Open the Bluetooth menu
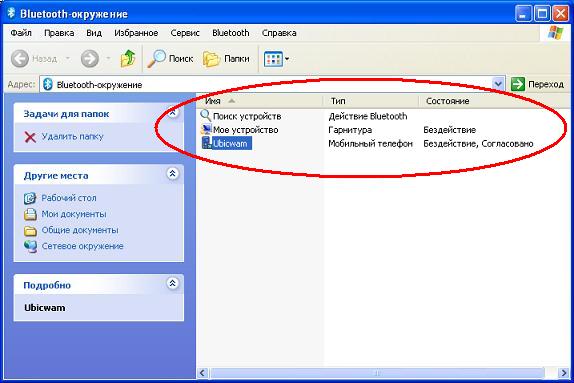 tap(231, 33)
